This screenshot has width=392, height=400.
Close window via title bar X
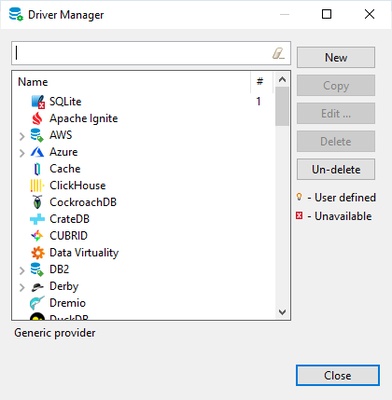[369, 14]
